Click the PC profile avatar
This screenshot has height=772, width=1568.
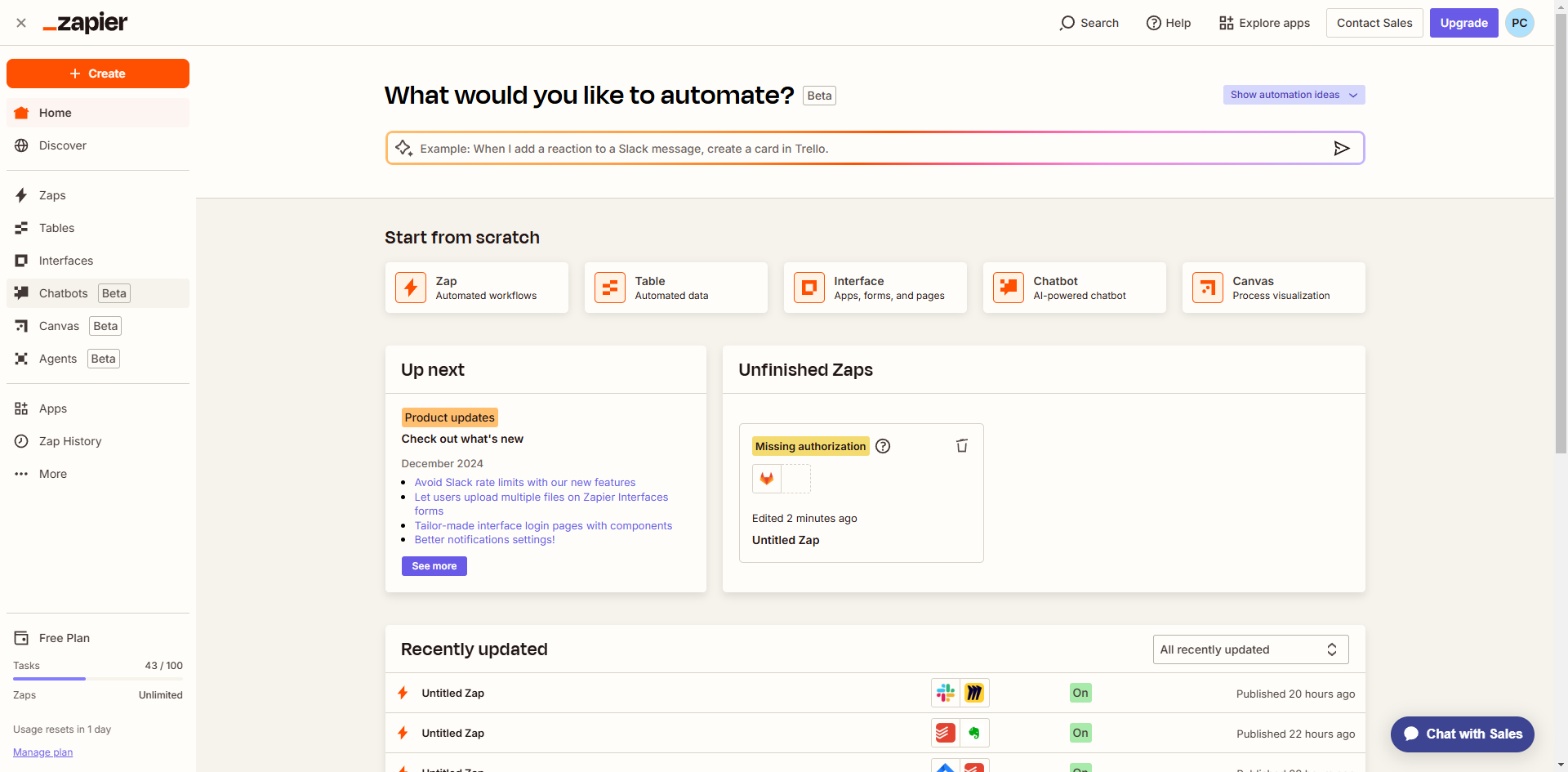(1519, 23)
